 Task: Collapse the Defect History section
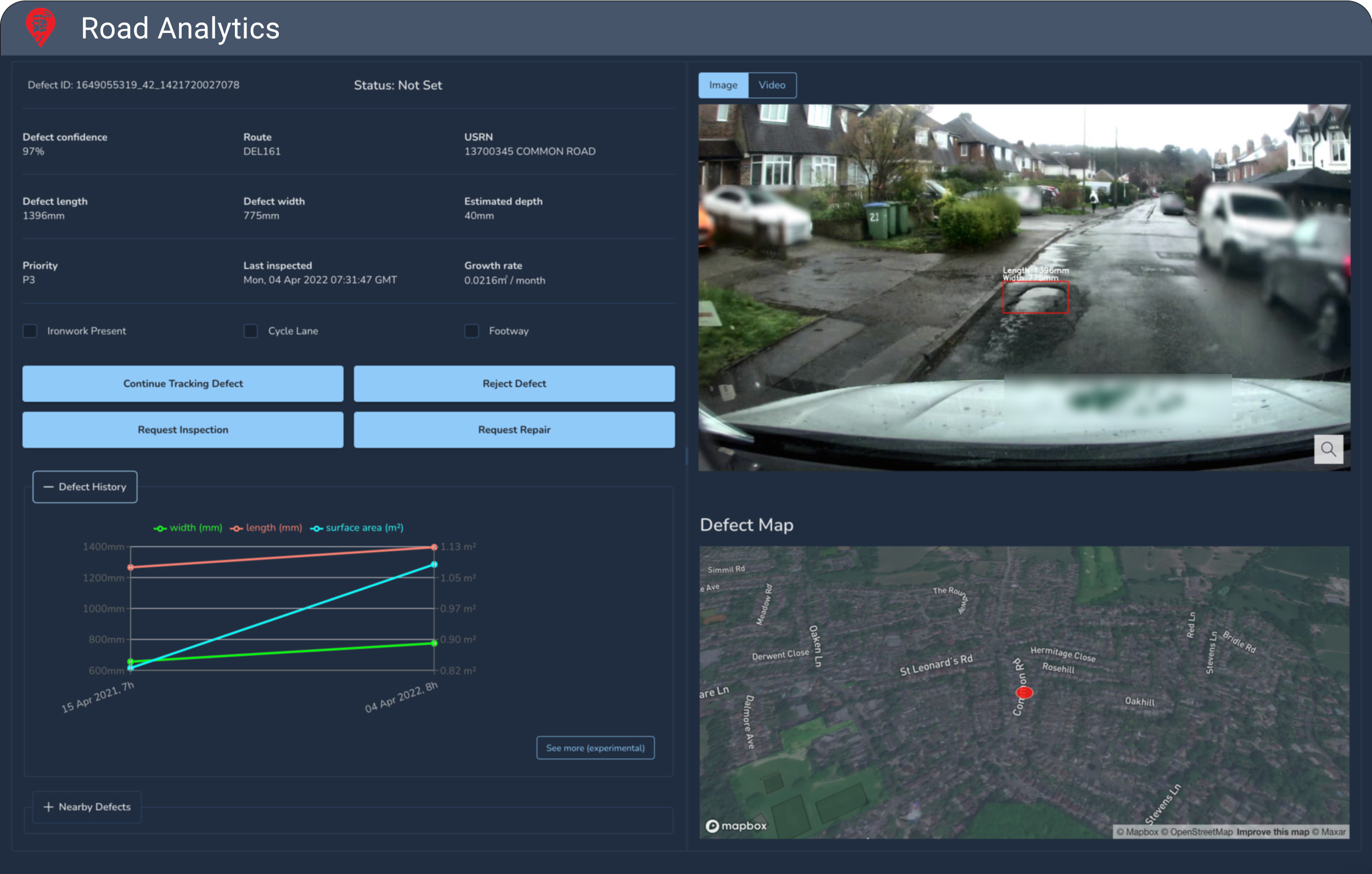click(x=85, y=486)
